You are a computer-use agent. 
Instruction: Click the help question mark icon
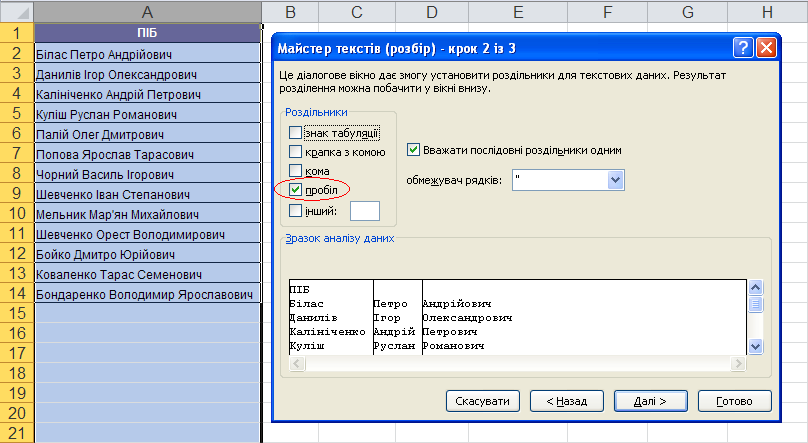(742, 49)
